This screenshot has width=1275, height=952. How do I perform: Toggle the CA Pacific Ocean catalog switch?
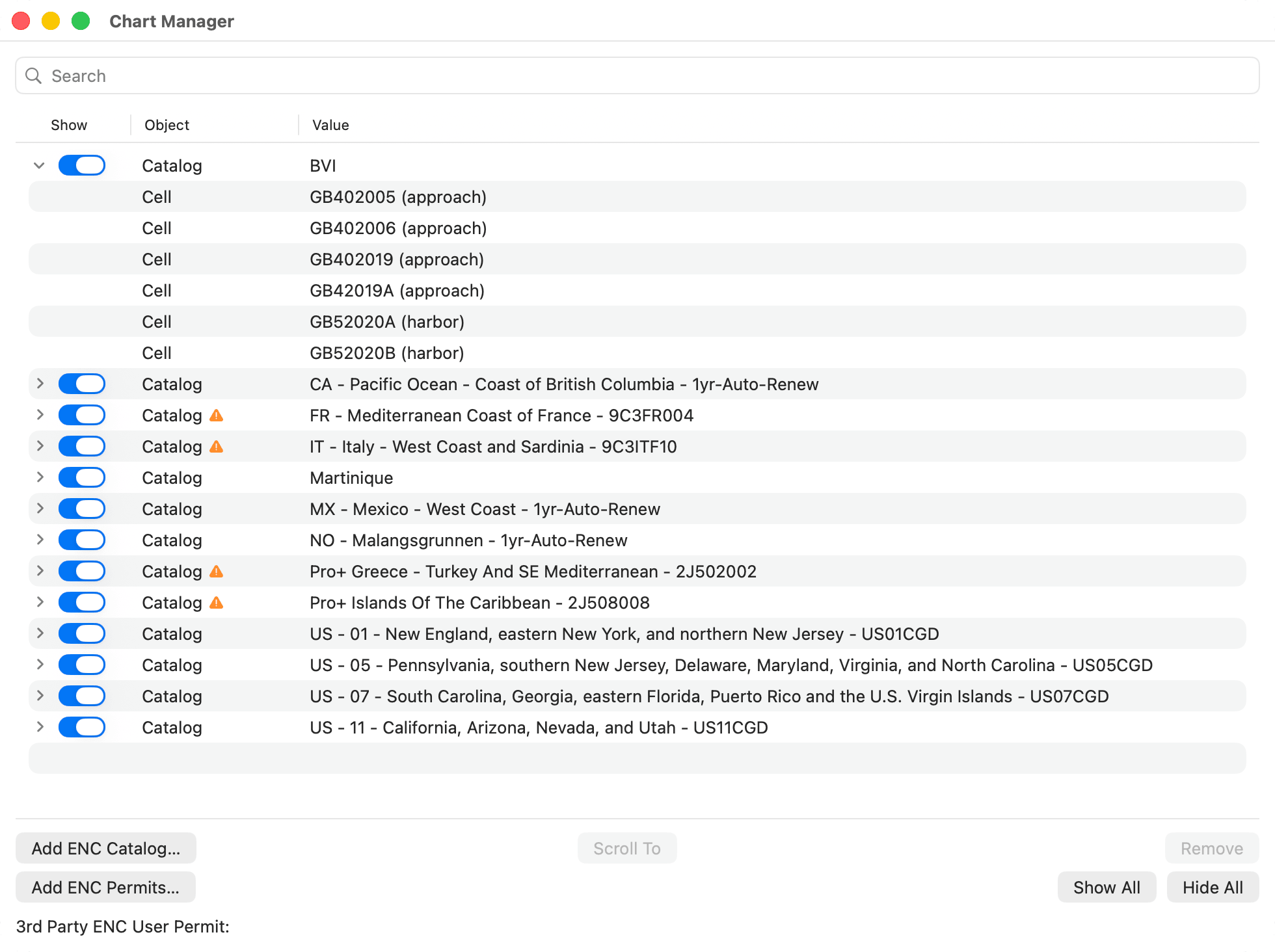click(x=82, y=384)
